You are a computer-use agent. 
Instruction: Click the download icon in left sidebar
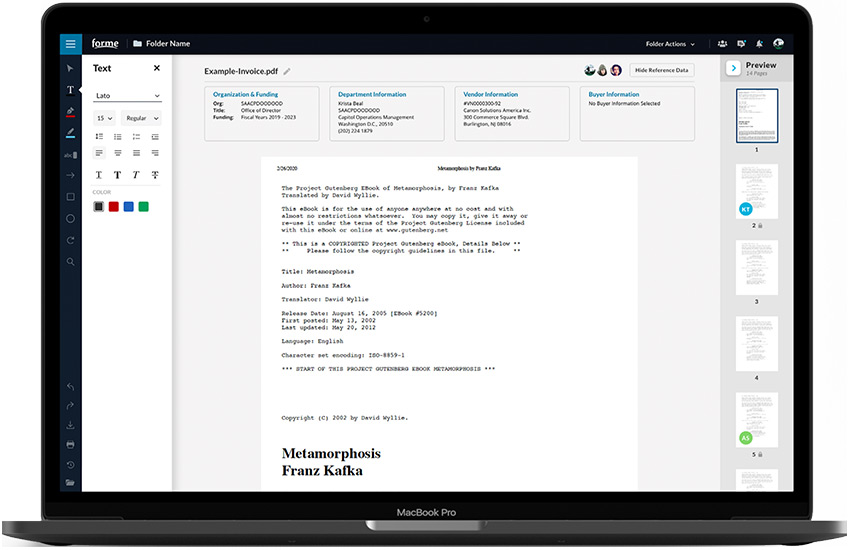click(70, 425)
